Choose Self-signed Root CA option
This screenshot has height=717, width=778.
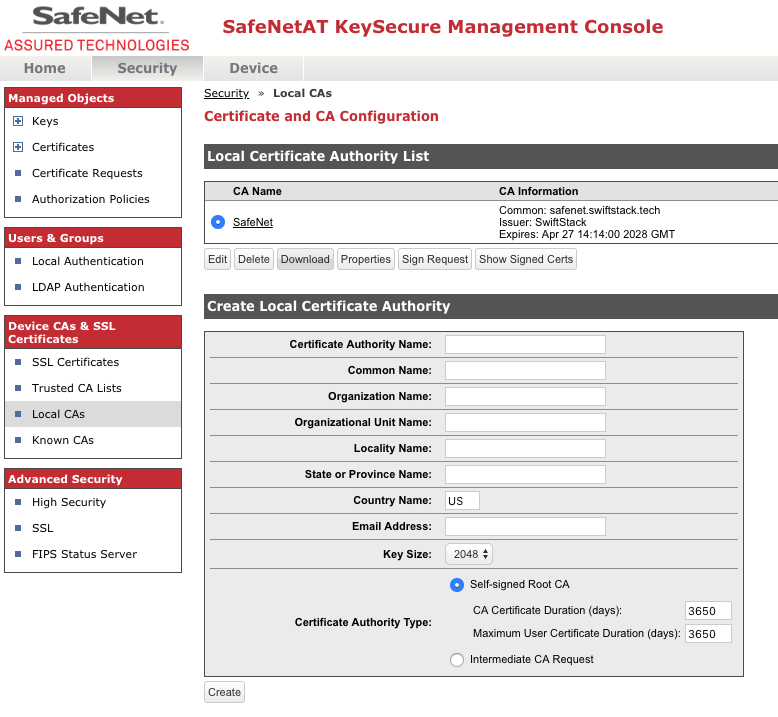pos(456,585)
